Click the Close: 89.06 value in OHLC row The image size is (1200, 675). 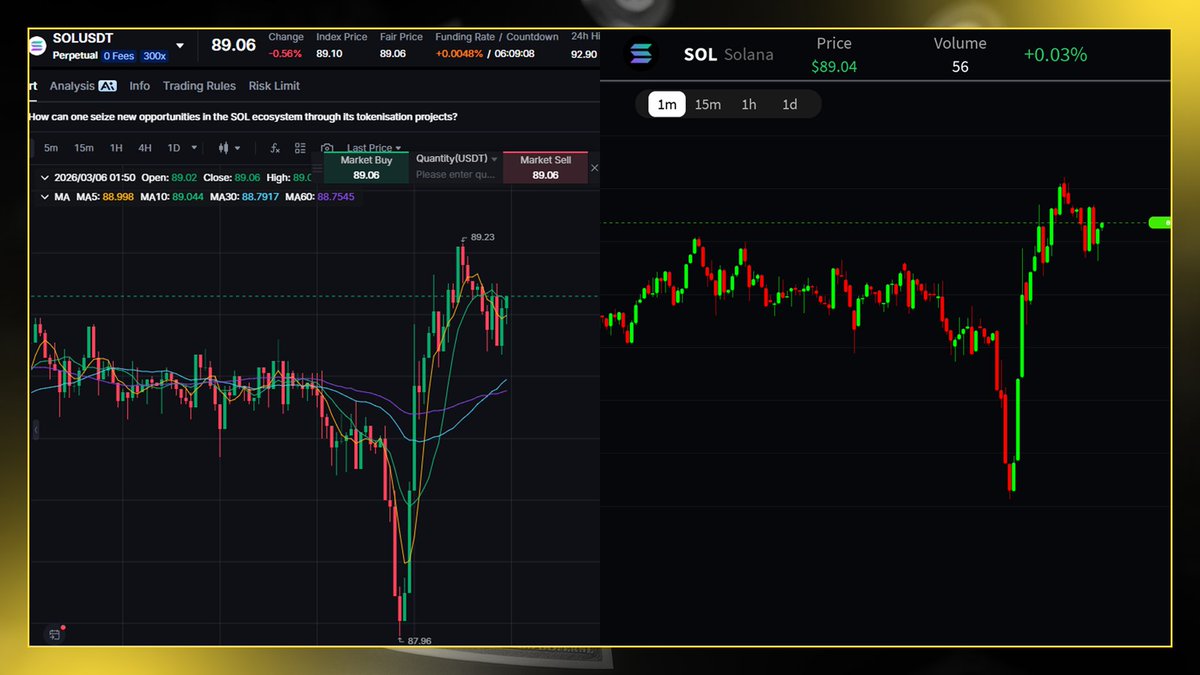tap(232, 177)
